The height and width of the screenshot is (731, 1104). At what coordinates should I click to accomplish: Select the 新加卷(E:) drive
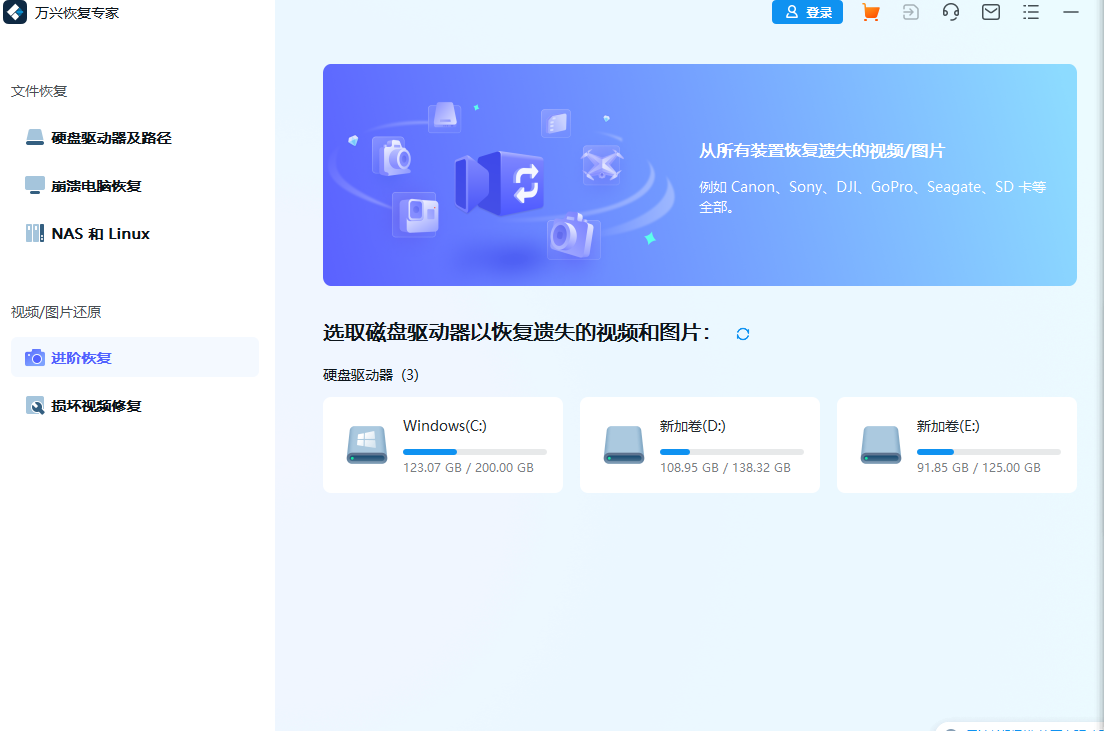tap(956, 445)
